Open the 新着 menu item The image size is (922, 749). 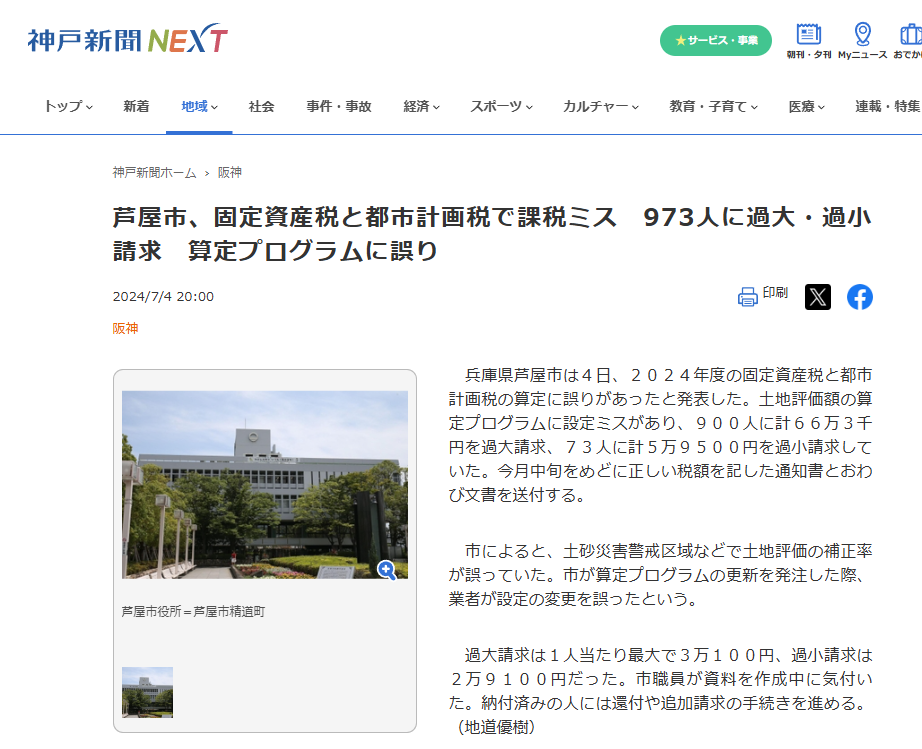(136, 106)
